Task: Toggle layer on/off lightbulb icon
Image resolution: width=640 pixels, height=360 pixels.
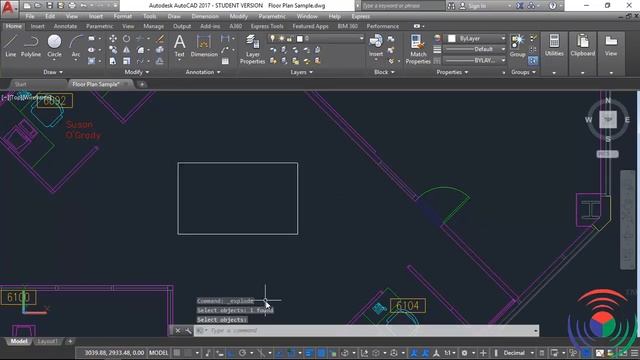Action: 272,38
